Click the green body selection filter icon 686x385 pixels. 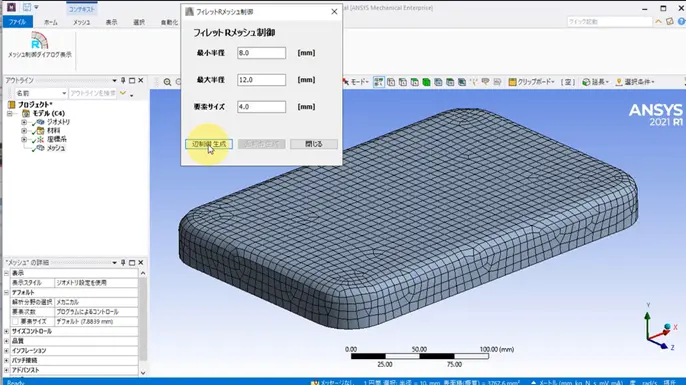pos(426,82)
